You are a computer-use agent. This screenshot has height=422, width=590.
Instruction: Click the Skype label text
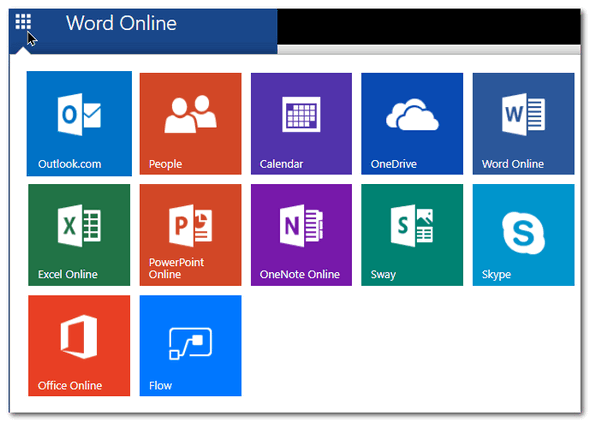click(x=496, y=275)
